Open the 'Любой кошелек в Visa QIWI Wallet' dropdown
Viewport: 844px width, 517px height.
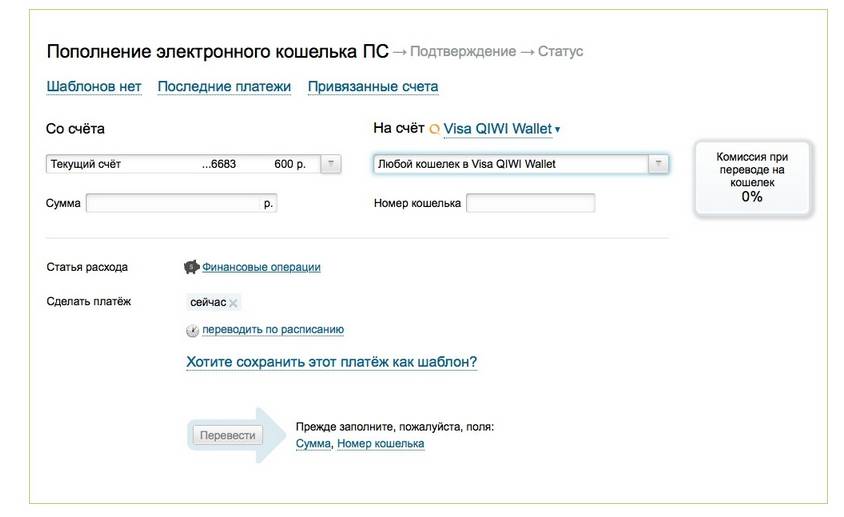pyautogui.click(x=658, y=164)
